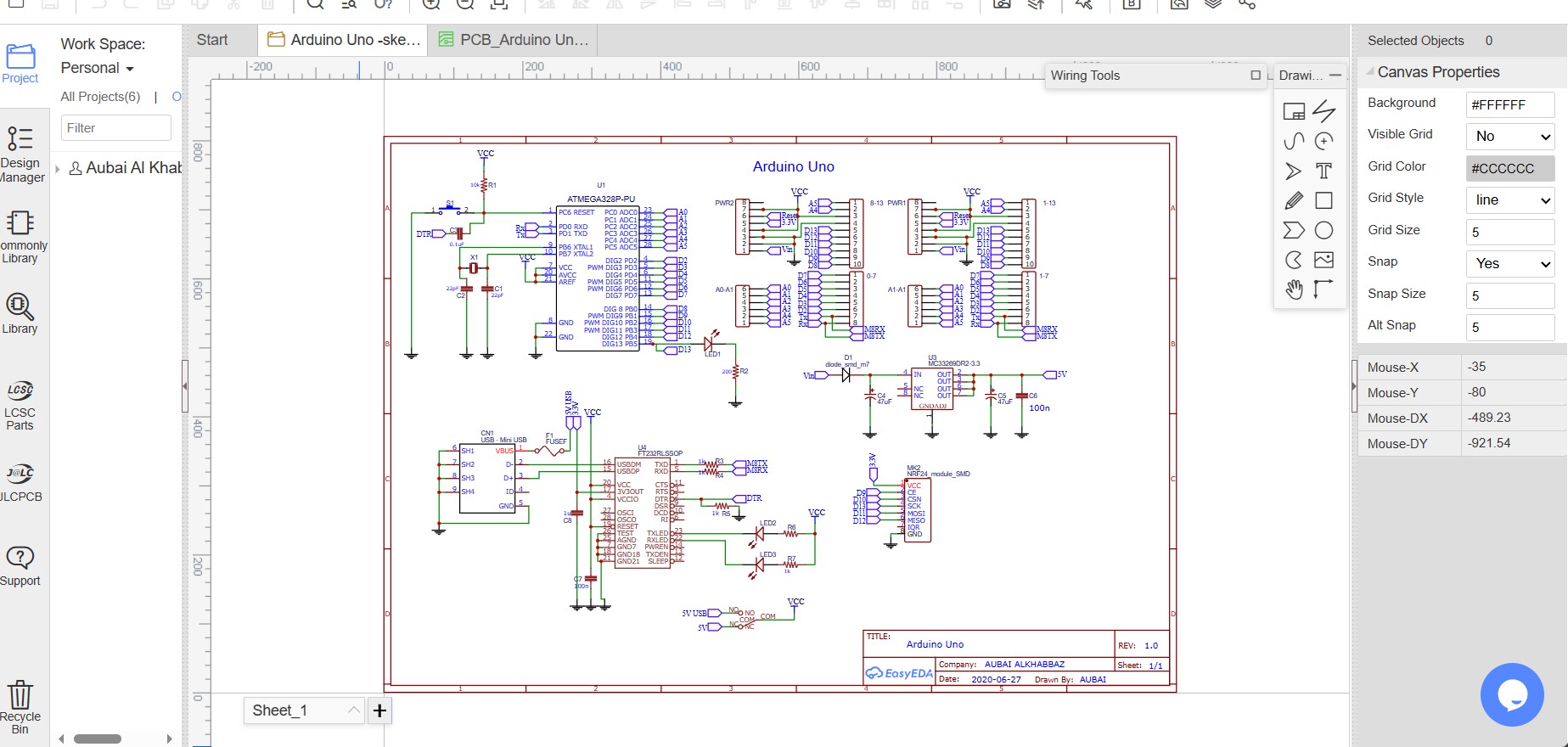This screenshot has height=747, width=1568.
Task: Open the Commonly Library panel
Action: coord(22,238)
